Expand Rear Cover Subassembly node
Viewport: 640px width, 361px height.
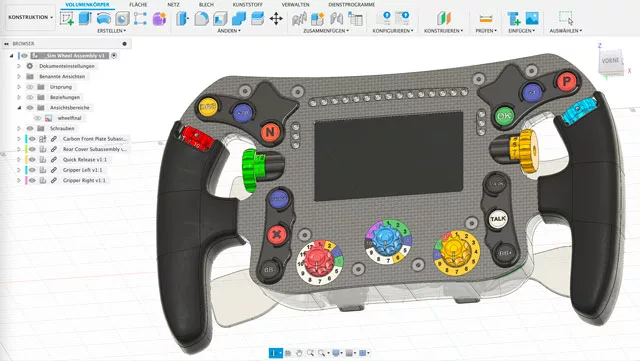click(19, 149)
